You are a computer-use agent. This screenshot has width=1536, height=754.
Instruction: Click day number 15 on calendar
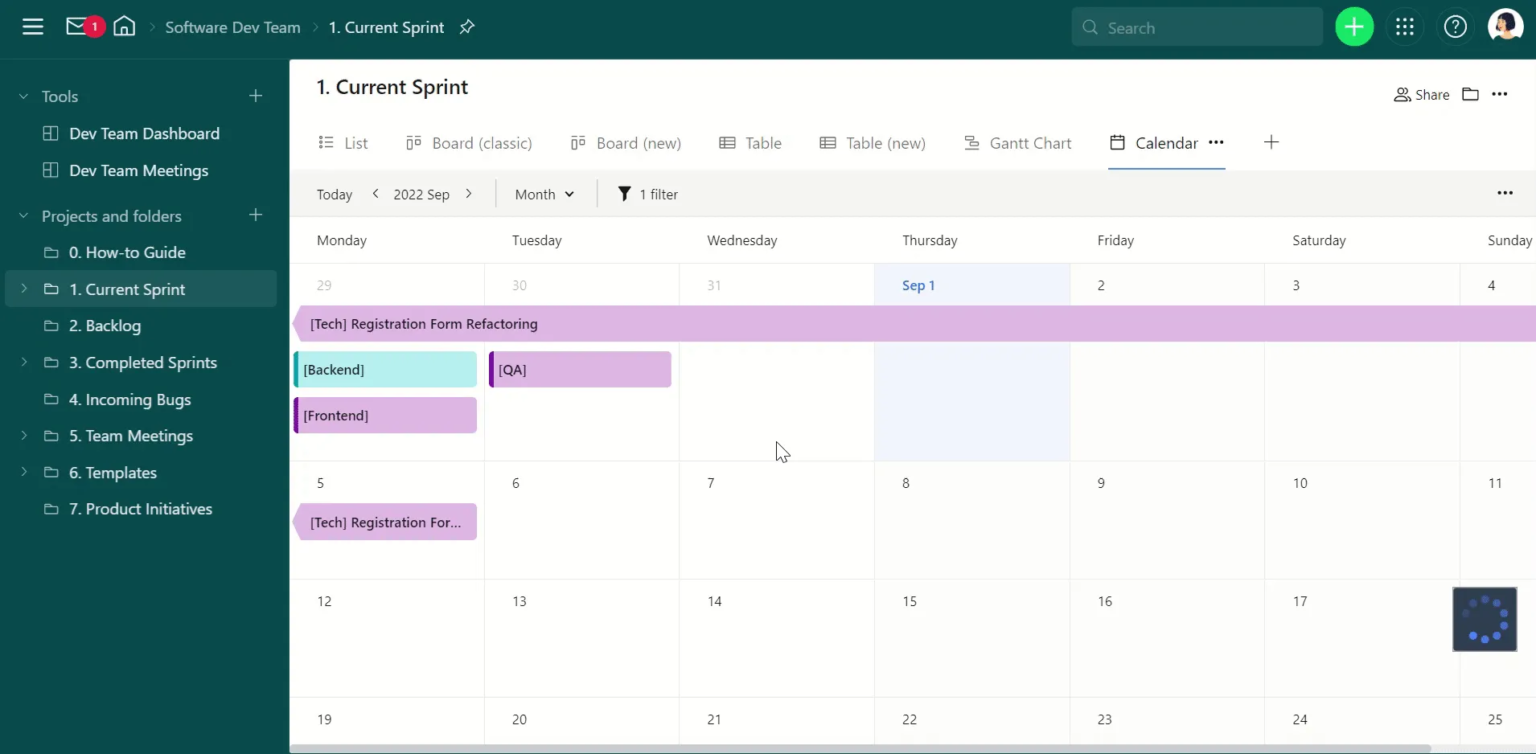coord(909,601)
